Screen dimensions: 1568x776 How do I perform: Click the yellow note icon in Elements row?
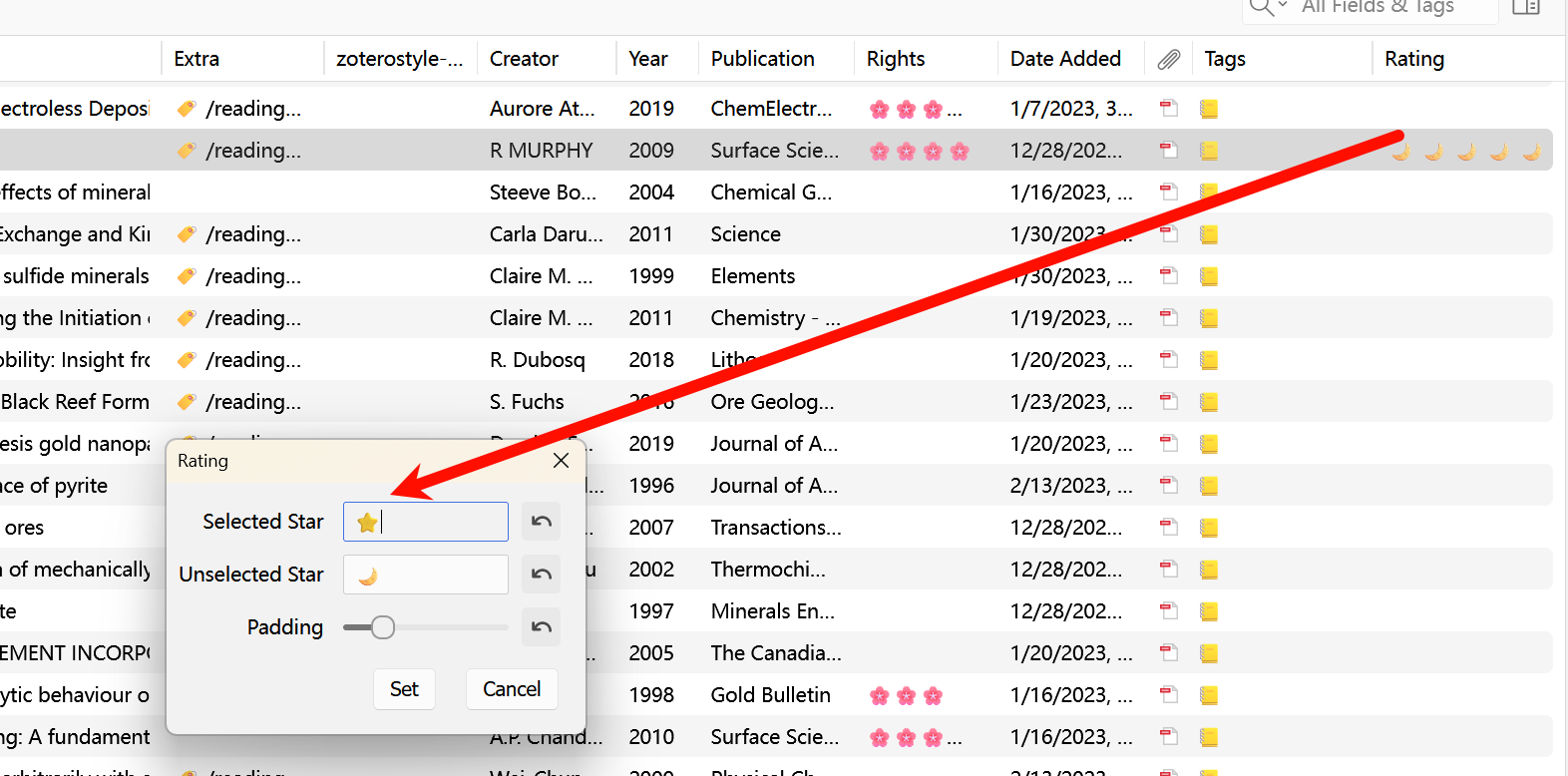point(1209,276)
